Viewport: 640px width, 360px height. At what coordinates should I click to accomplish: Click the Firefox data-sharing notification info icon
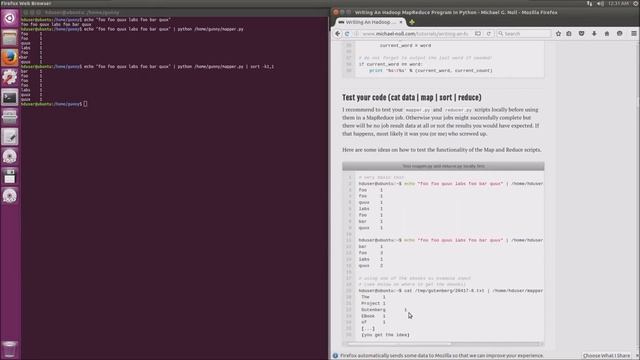click(336, 356)
